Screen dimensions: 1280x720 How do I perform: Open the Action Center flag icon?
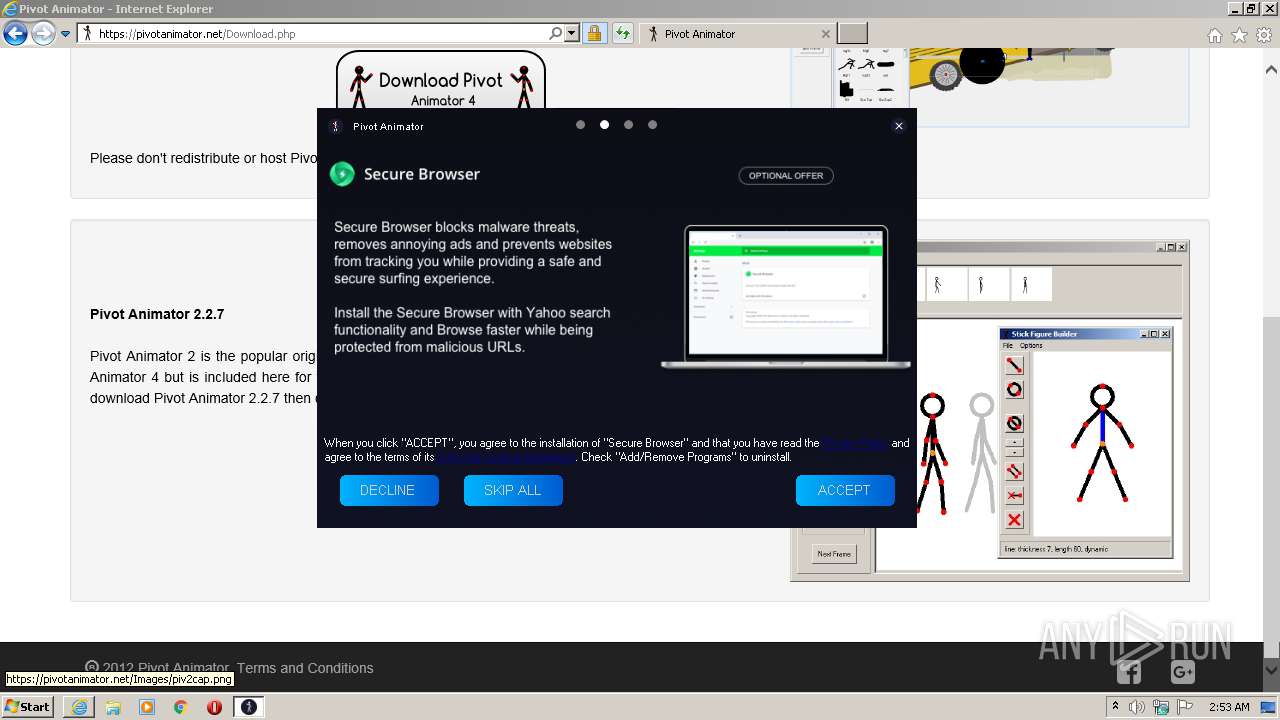click(x=1184, y=707)
